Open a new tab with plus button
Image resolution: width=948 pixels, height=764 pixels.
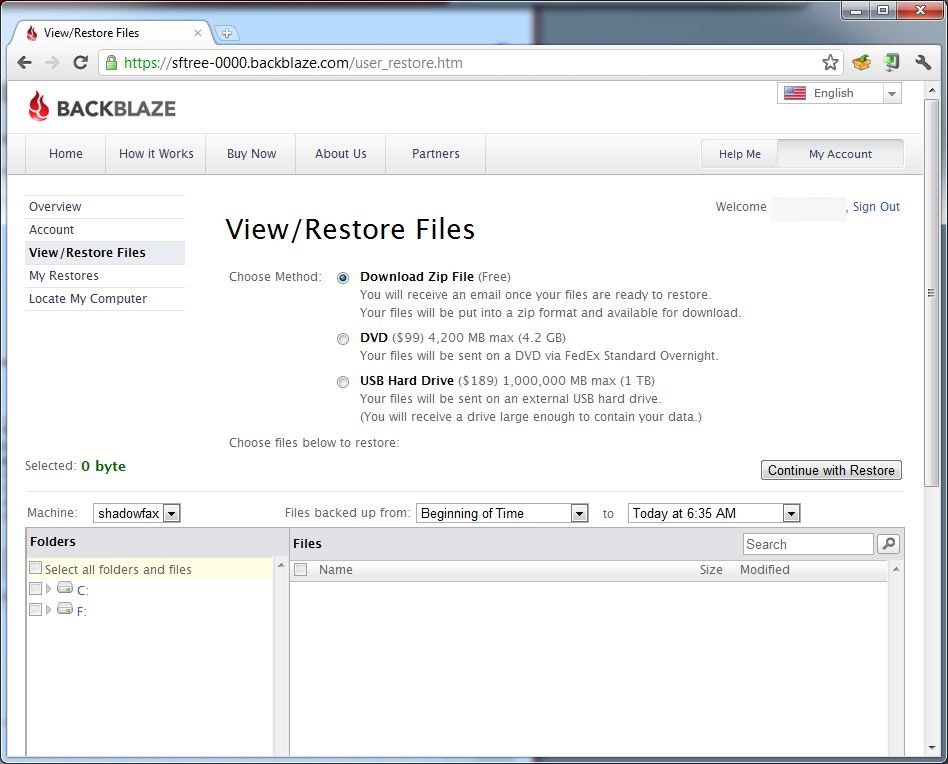pos(227,33)
